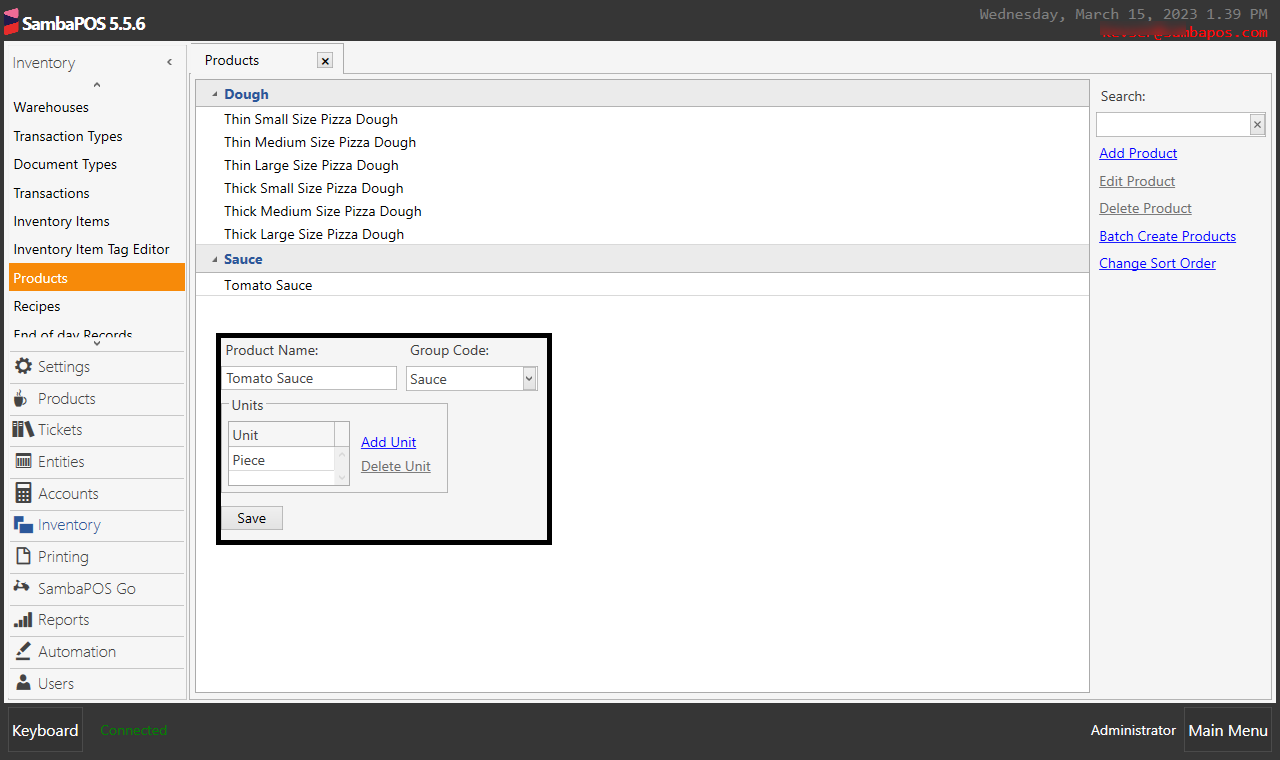1280x760 pixels.
Task: Collapse the Inventory navigation panel
Action: point(169,62)
